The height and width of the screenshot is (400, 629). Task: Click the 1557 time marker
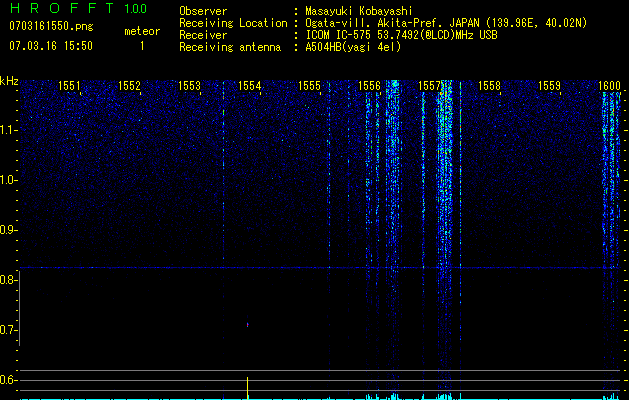[x=429, y=85]
